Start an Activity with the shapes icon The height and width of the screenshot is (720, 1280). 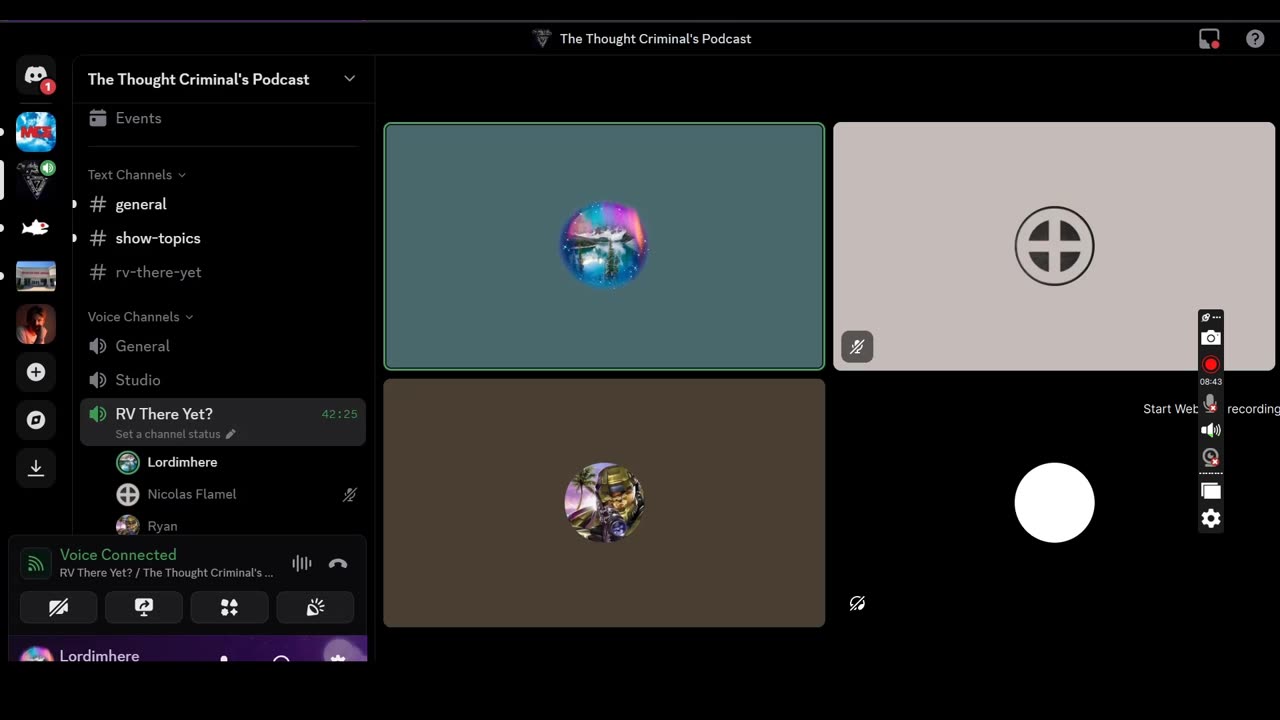(230, 607)
